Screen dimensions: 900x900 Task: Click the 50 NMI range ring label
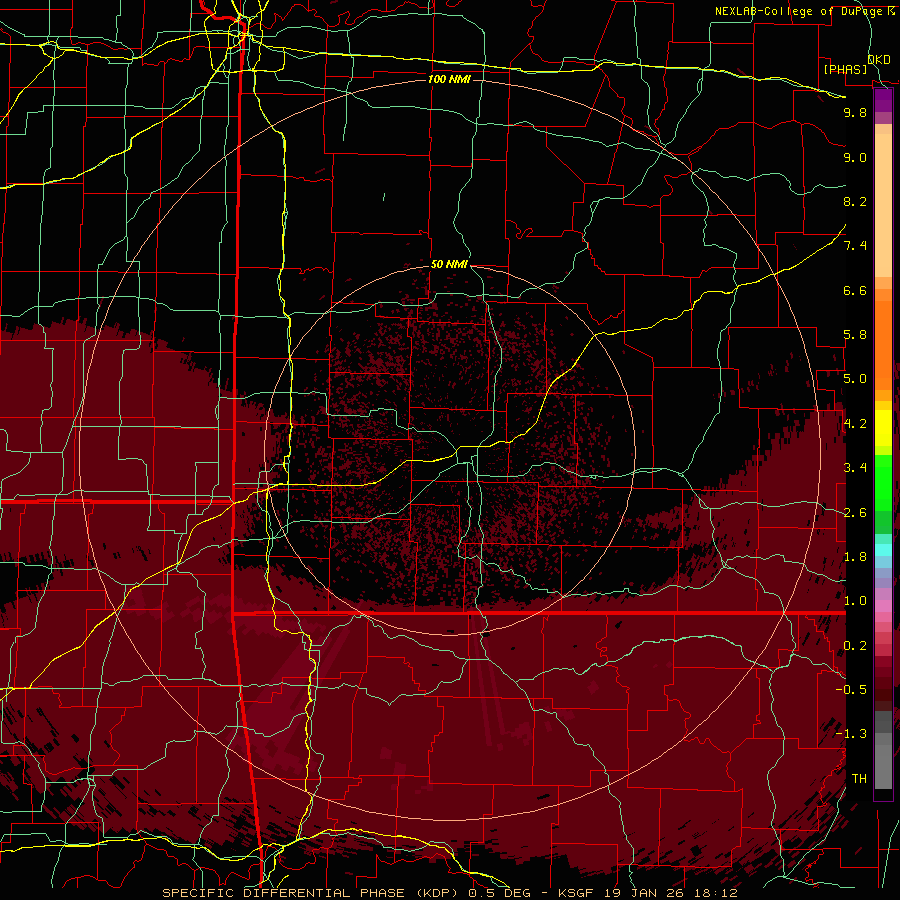[449, 265]
